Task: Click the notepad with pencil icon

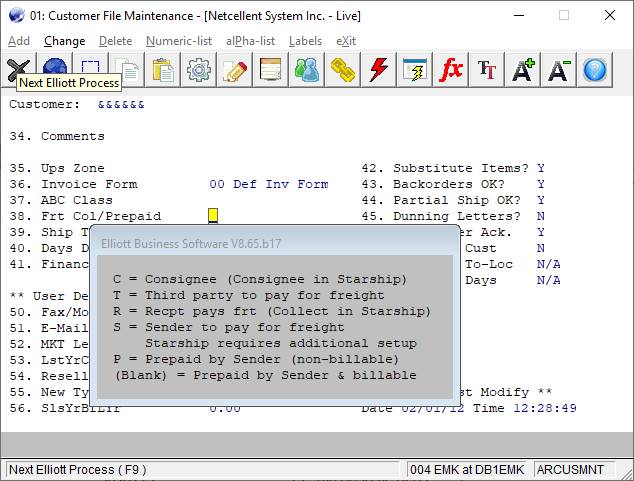Action: pos(234,70)
